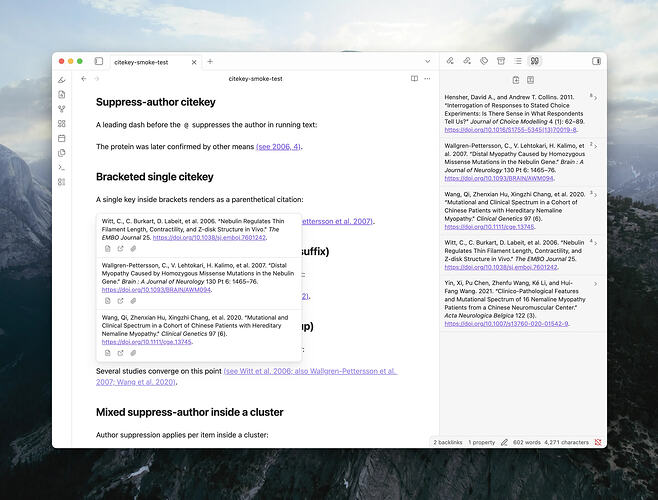Open Hensher DOI link in sidebar

(x=510, y=130)
